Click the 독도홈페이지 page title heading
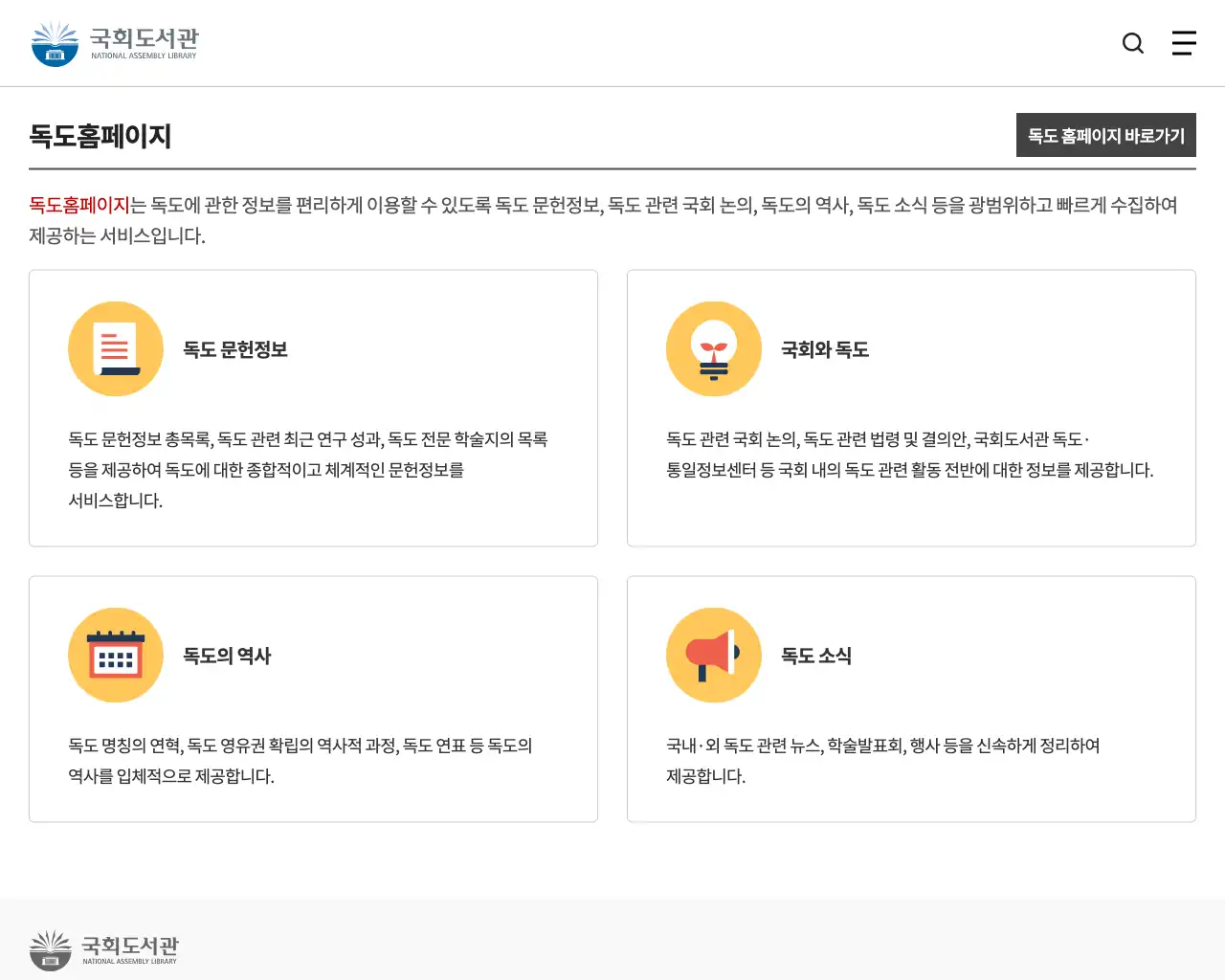1225x980 pixels. point(101,136)
